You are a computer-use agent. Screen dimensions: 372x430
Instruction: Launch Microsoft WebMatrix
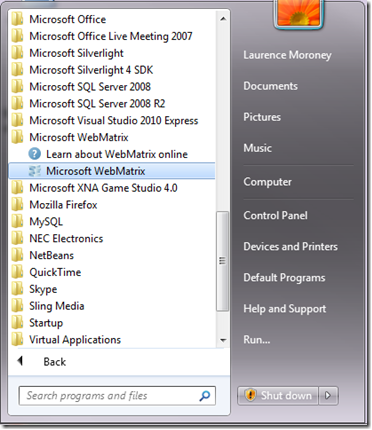tap(112, 171)
